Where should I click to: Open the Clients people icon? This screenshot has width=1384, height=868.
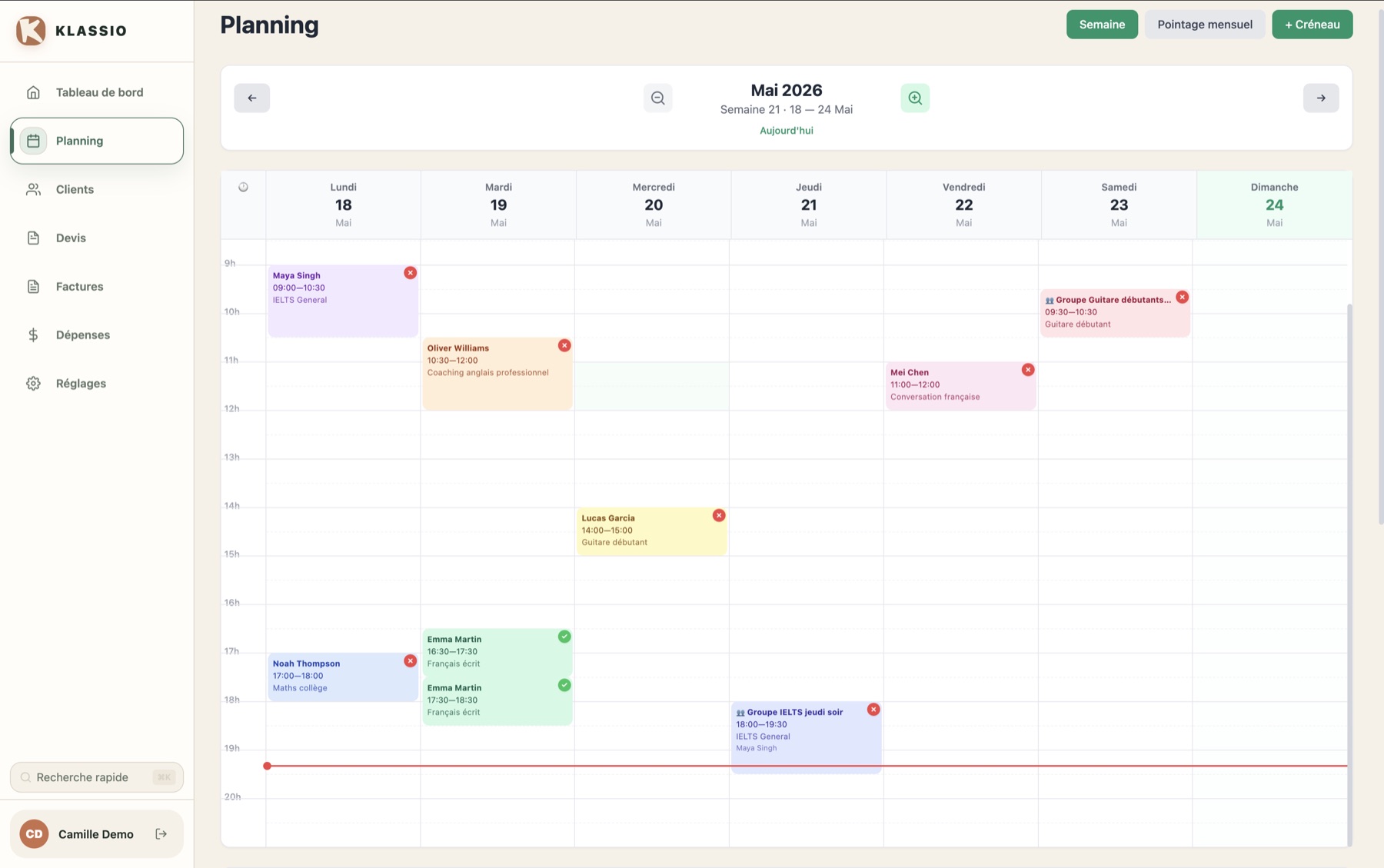click(x=33, y=189)
